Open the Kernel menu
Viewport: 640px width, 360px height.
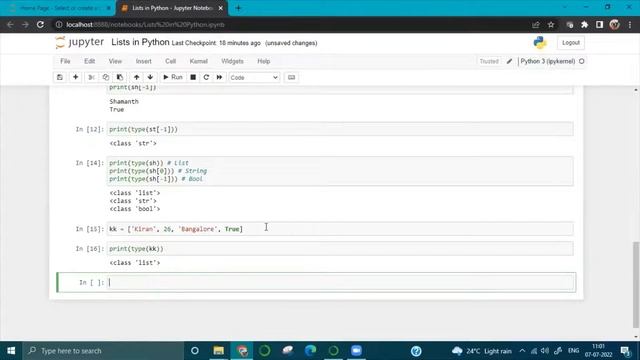coord(199,61)
